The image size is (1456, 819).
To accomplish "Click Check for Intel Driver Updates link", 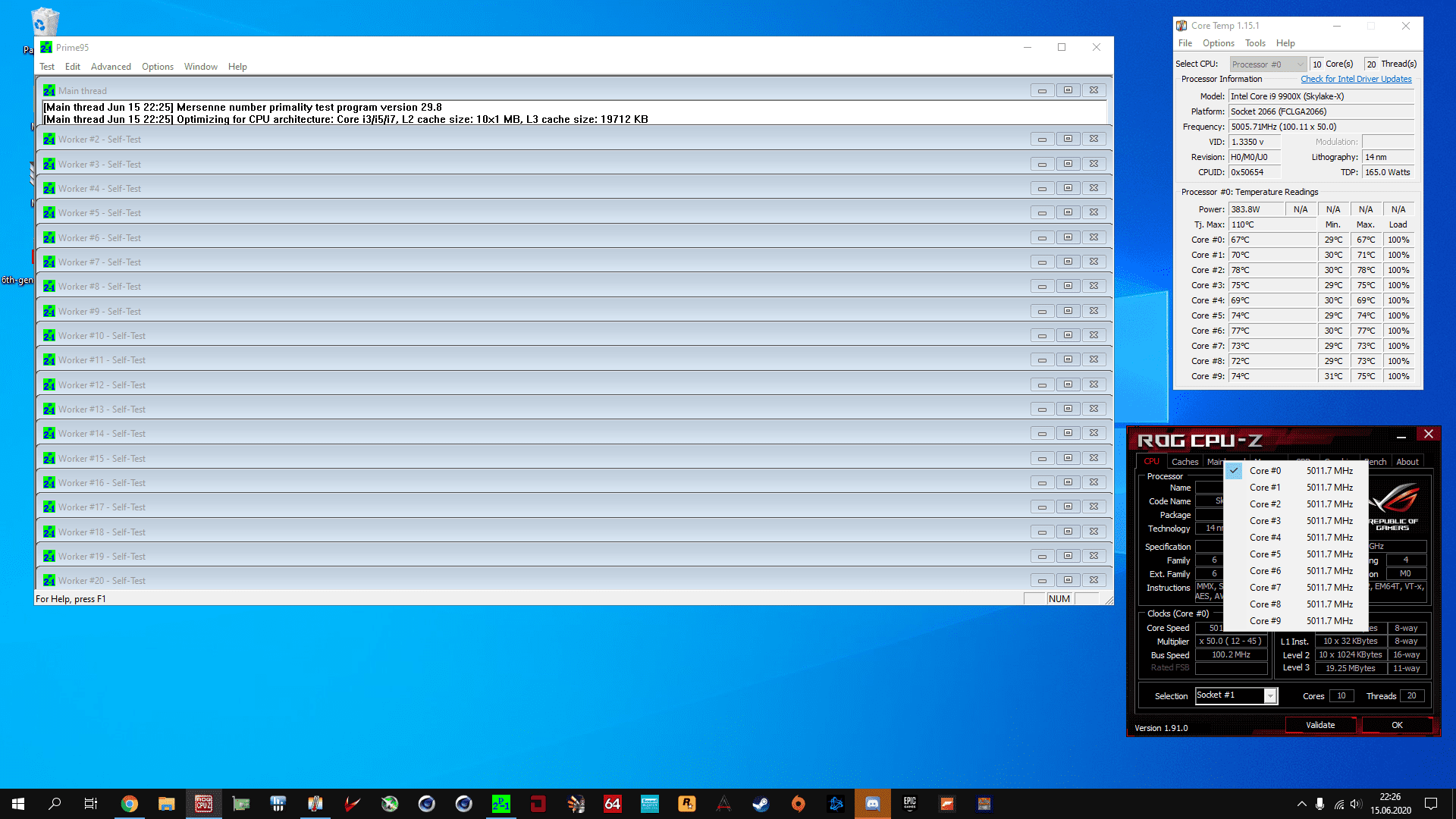I will [1356, 79].
